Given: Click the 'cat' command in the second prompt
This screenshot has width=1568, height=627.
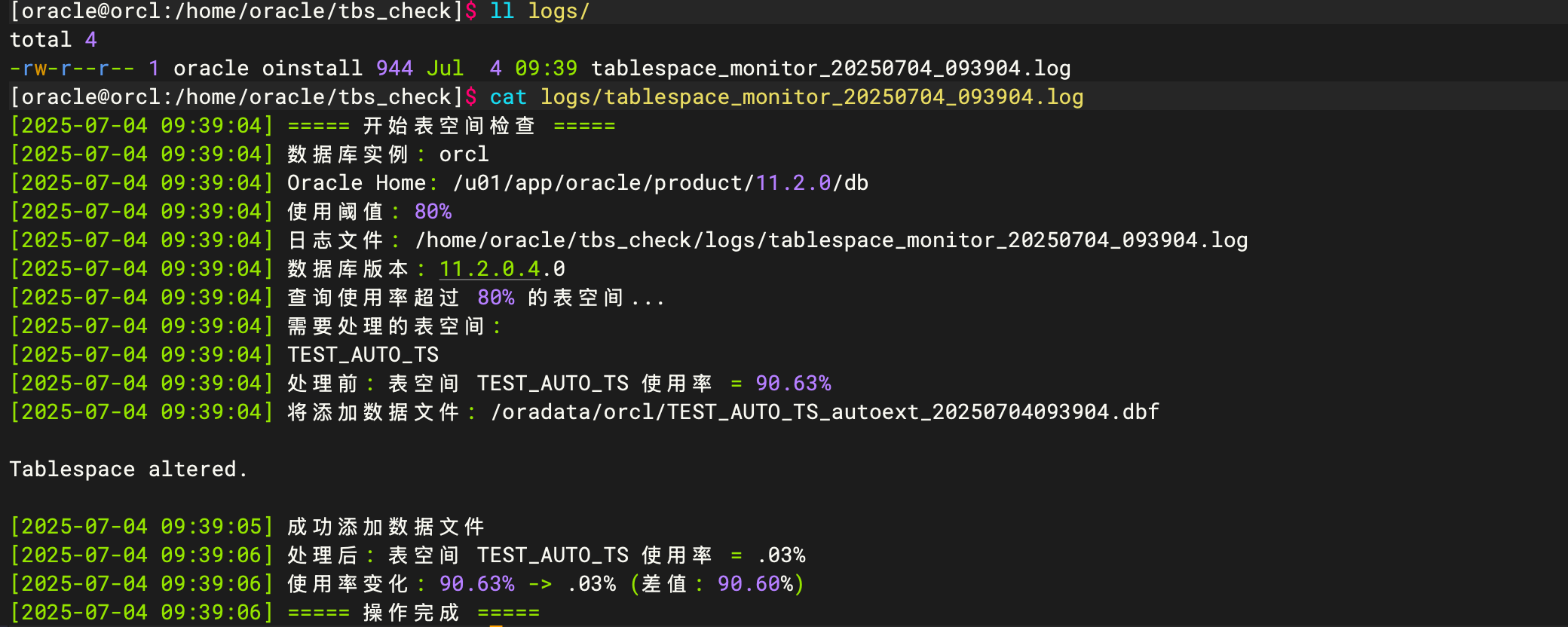Looking at the screenshot, I should click(x=508, y=97).
